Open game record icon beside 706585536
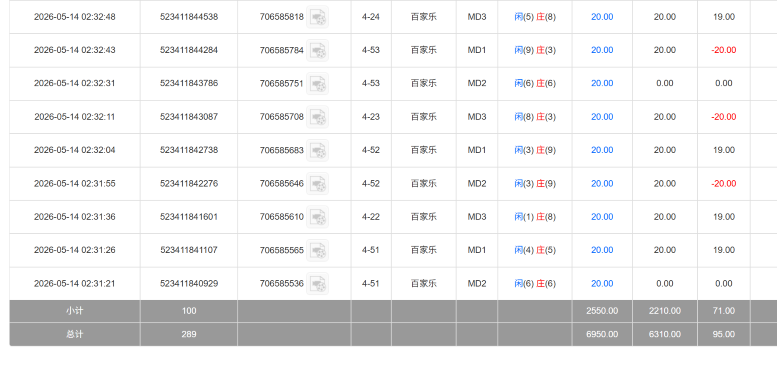 (317, 283)
